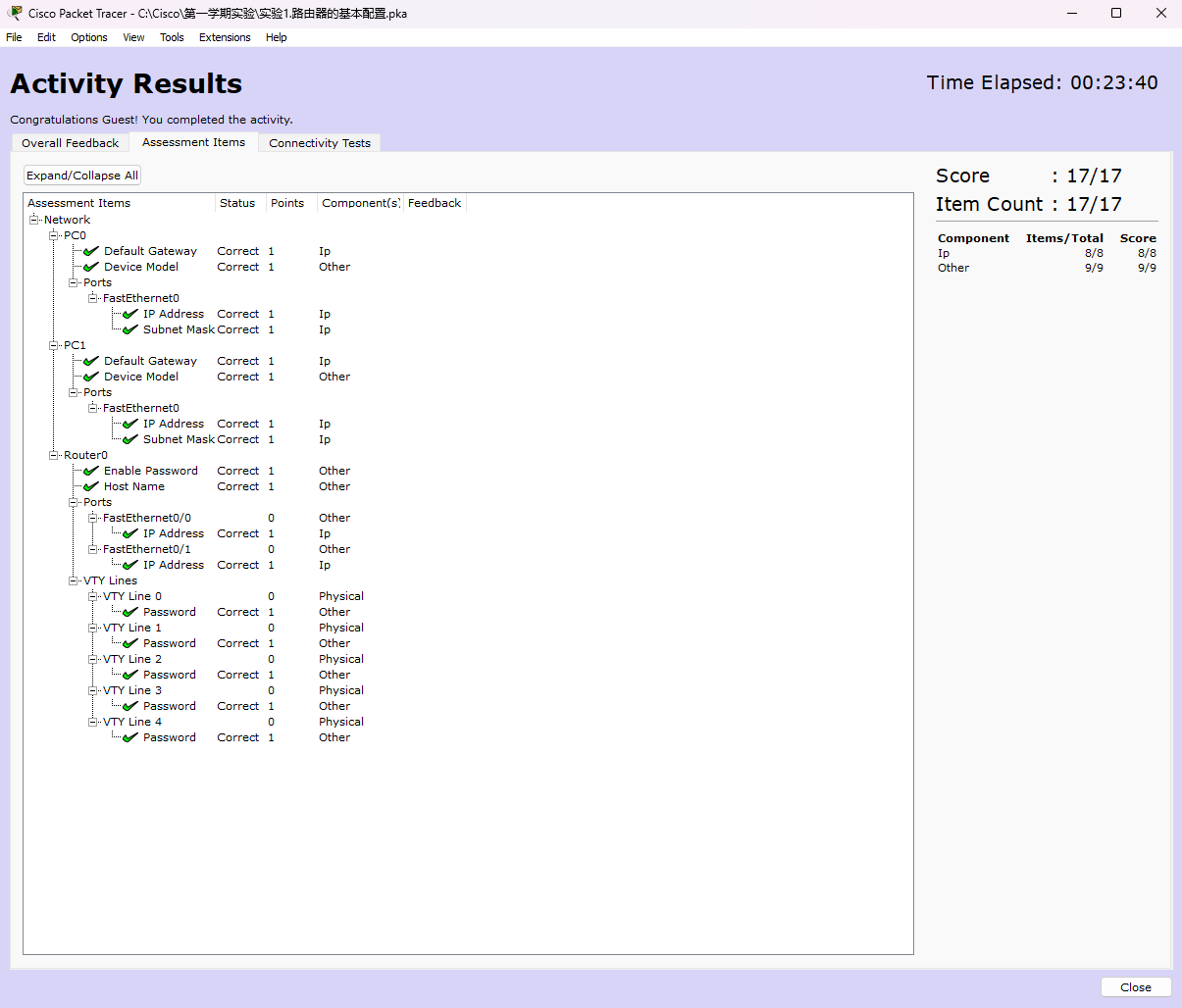The width and height of the screenshot is (1182, 1008).
Task: Open the Help menu
Action: coord(277,37)
